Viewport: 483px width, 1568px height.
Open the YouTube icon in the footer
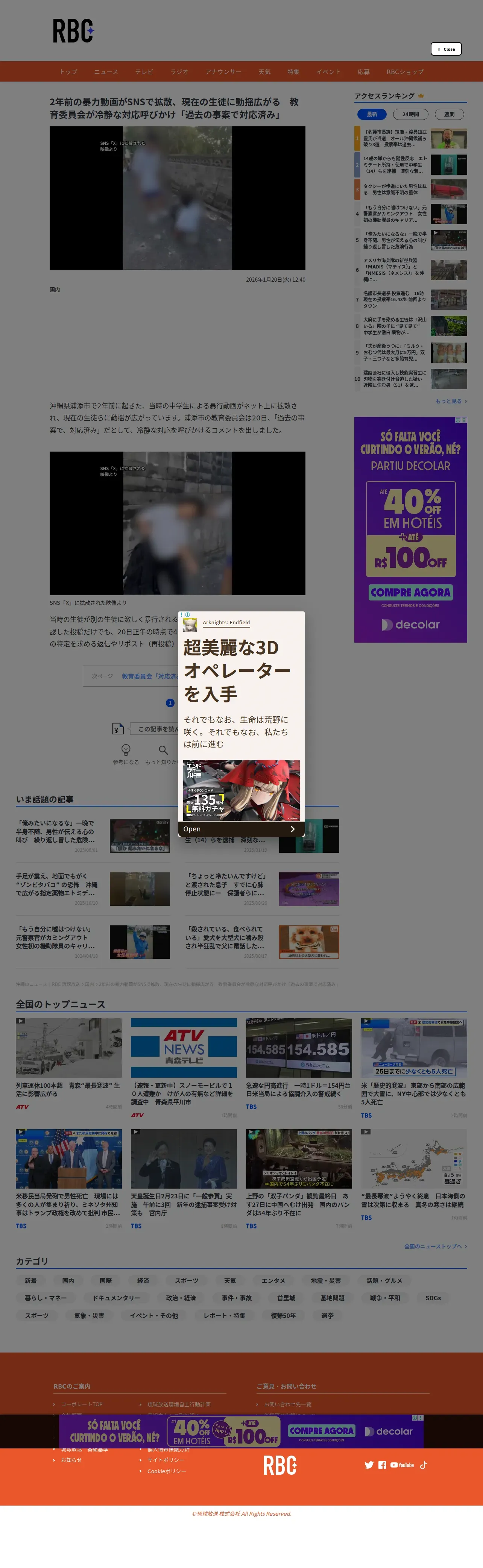(x=402, y=1465)
